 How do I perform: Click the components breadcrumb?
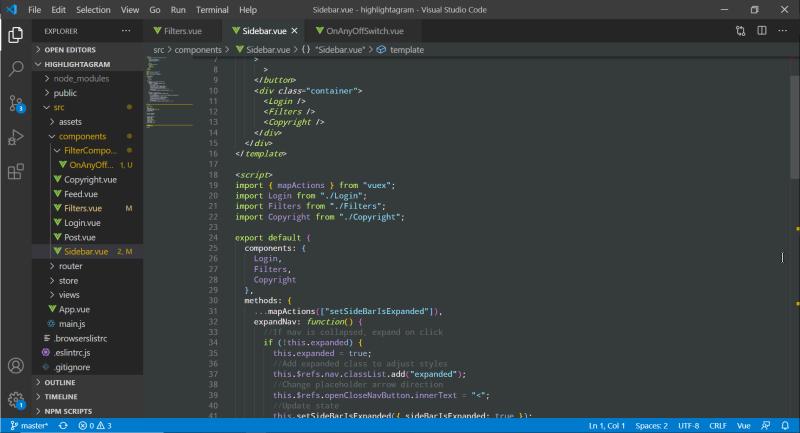click(198, 50)
